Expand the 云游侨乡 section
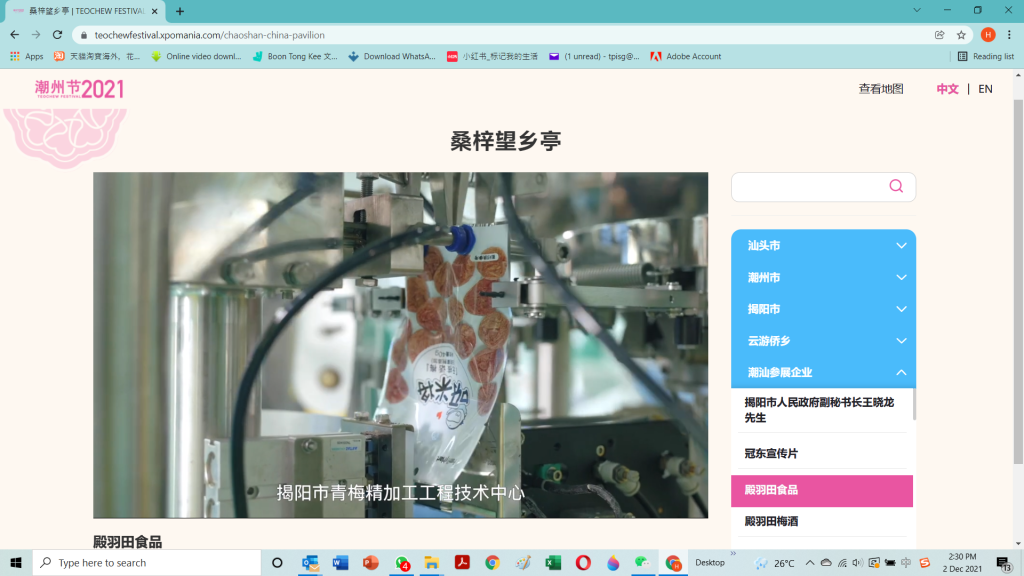This screenshot has width=1024, height=576. coord(824,341)
